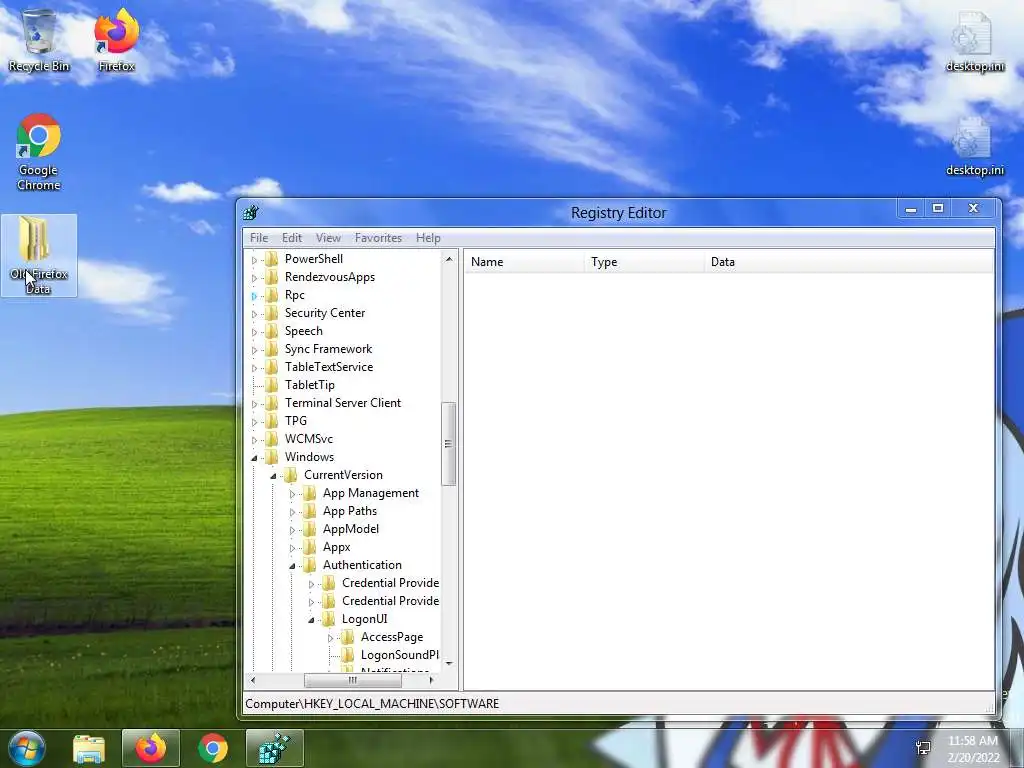Viewport: 1024px width, 768px height.
Task: Click the tree horizontal scroll right arrow
Action: click(x=430, y=680)
